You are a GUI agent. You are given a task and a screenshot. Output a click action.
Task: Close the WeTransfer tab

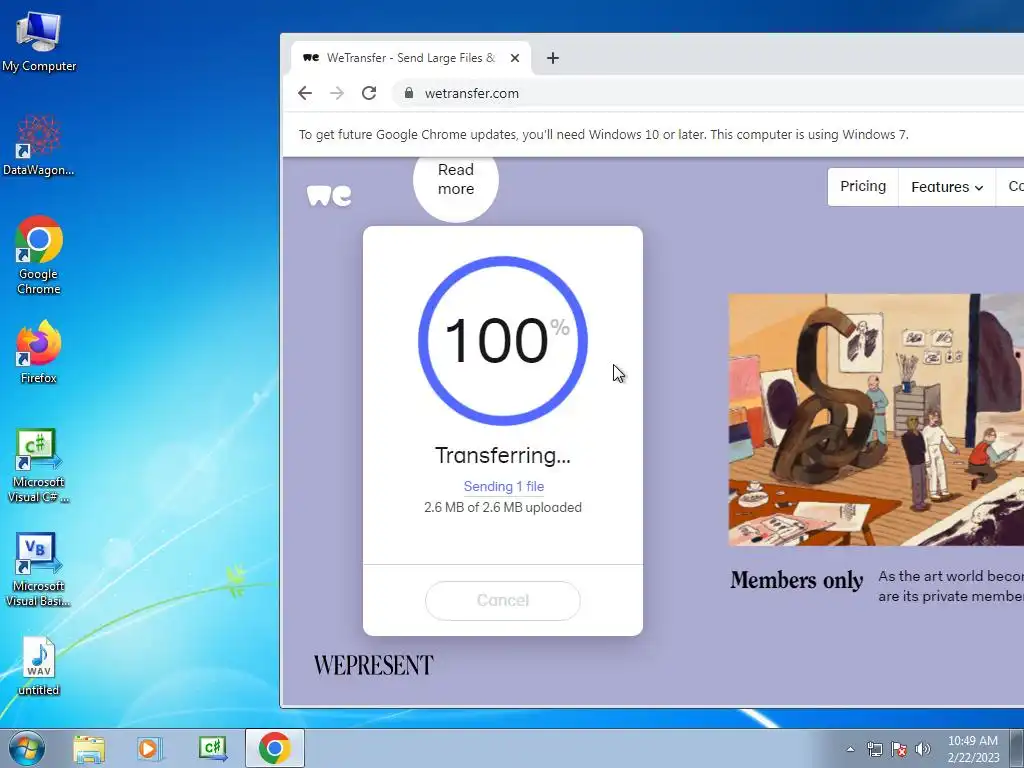[x=515, y=58]
